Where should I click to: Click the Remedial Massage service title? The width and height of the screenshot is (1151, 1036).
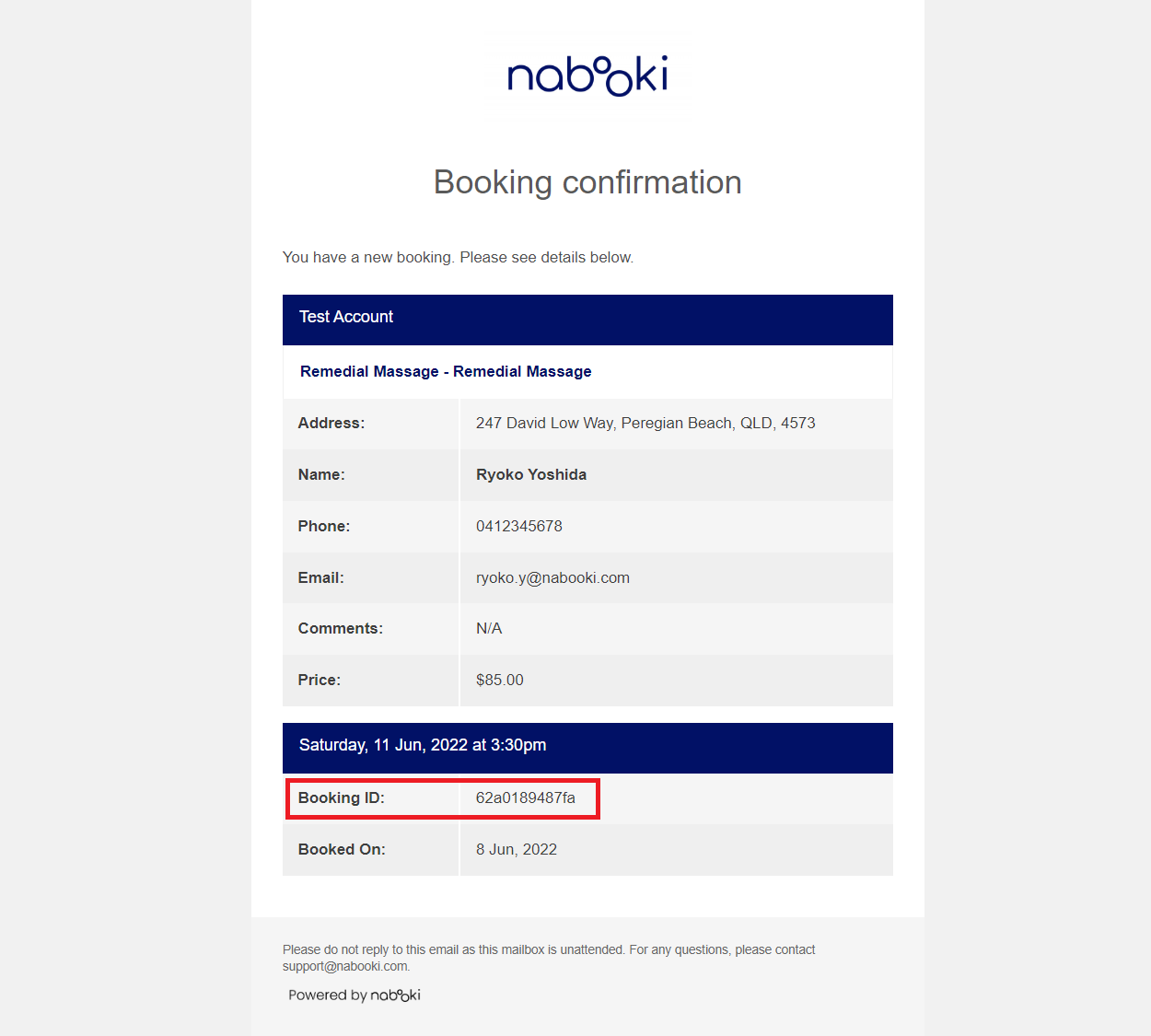click(446, 371)
